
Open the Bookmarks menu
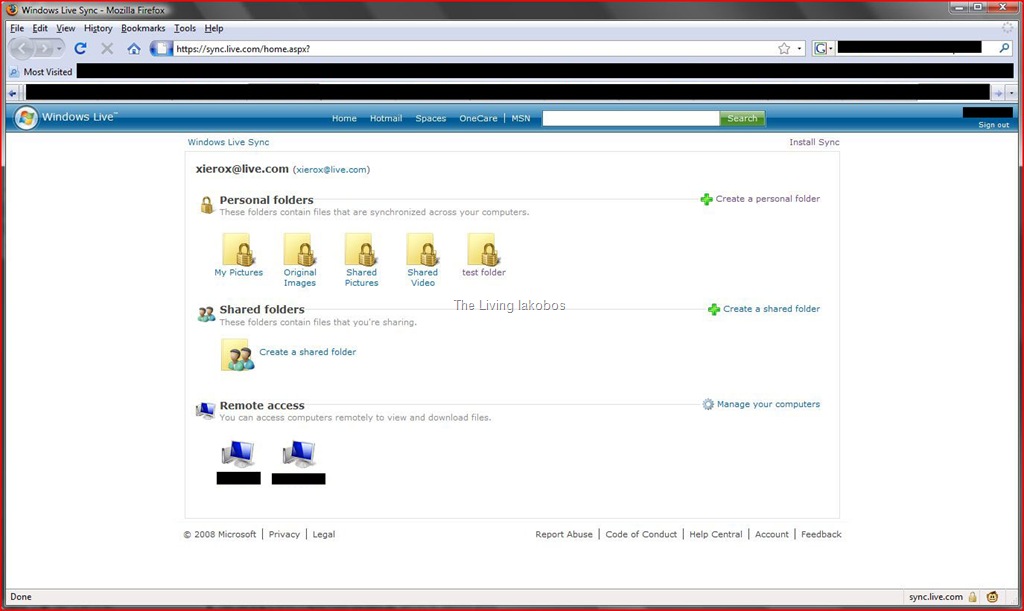pyautogui.click(x=143, y=28)
